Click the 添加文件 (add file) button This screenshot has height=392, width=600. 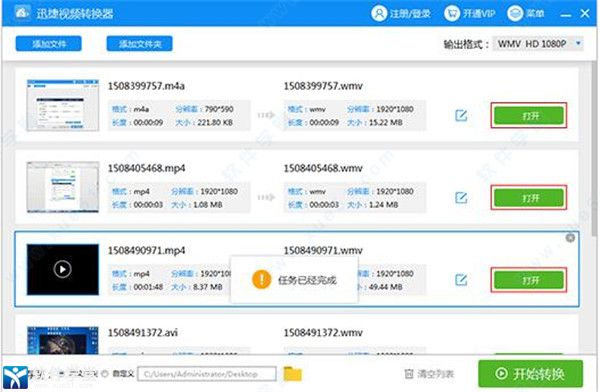point(49,44)
